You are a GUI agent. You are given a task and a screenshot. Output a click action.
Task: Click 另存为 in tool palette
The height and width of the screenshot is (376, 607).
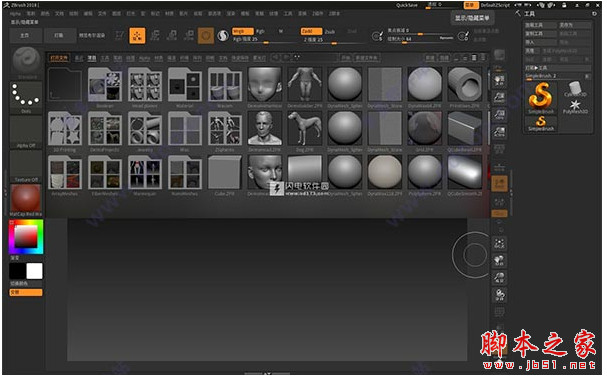575,25
